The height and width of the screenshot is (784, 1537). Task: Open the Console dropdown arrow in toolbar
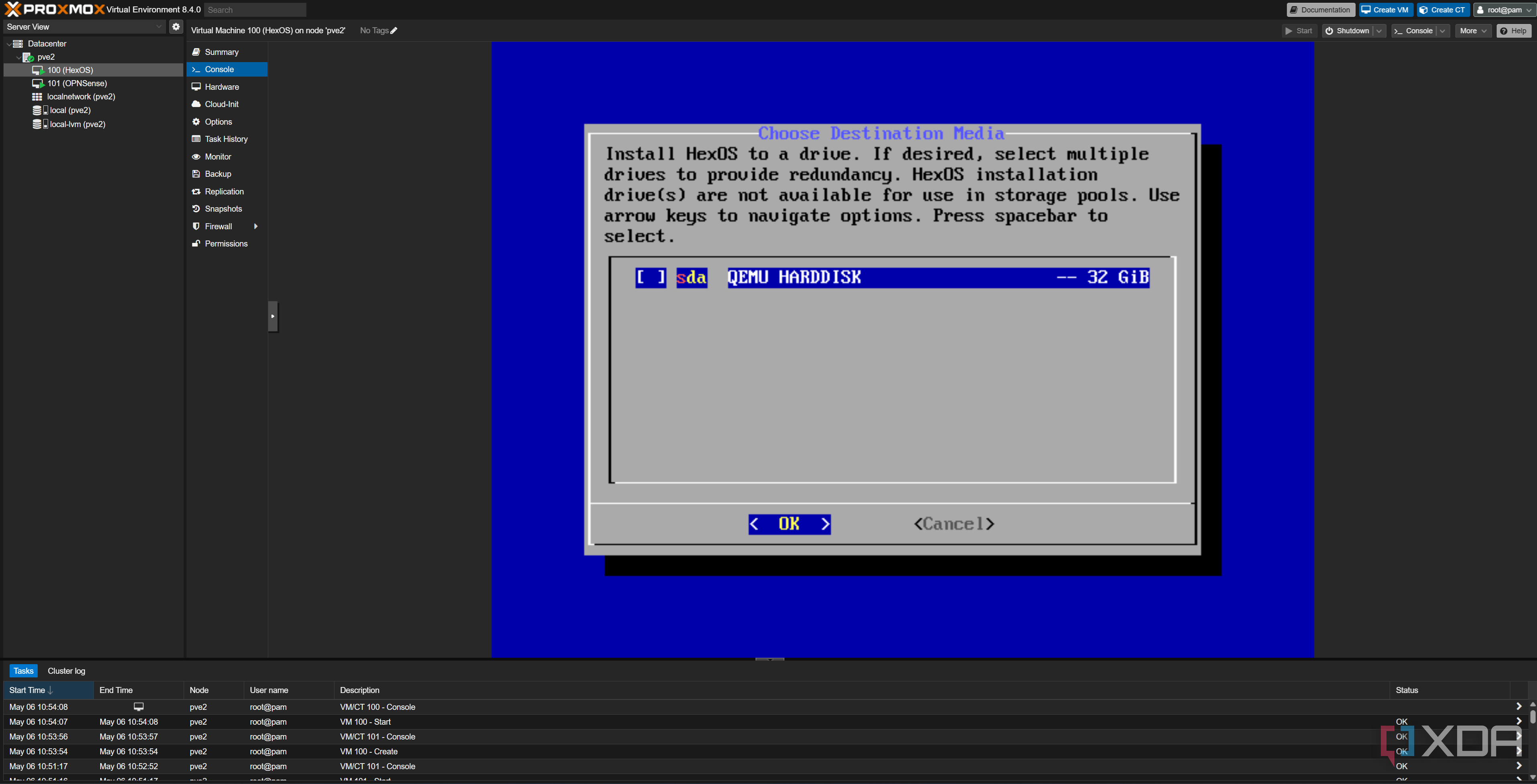tap(1443, 31)
